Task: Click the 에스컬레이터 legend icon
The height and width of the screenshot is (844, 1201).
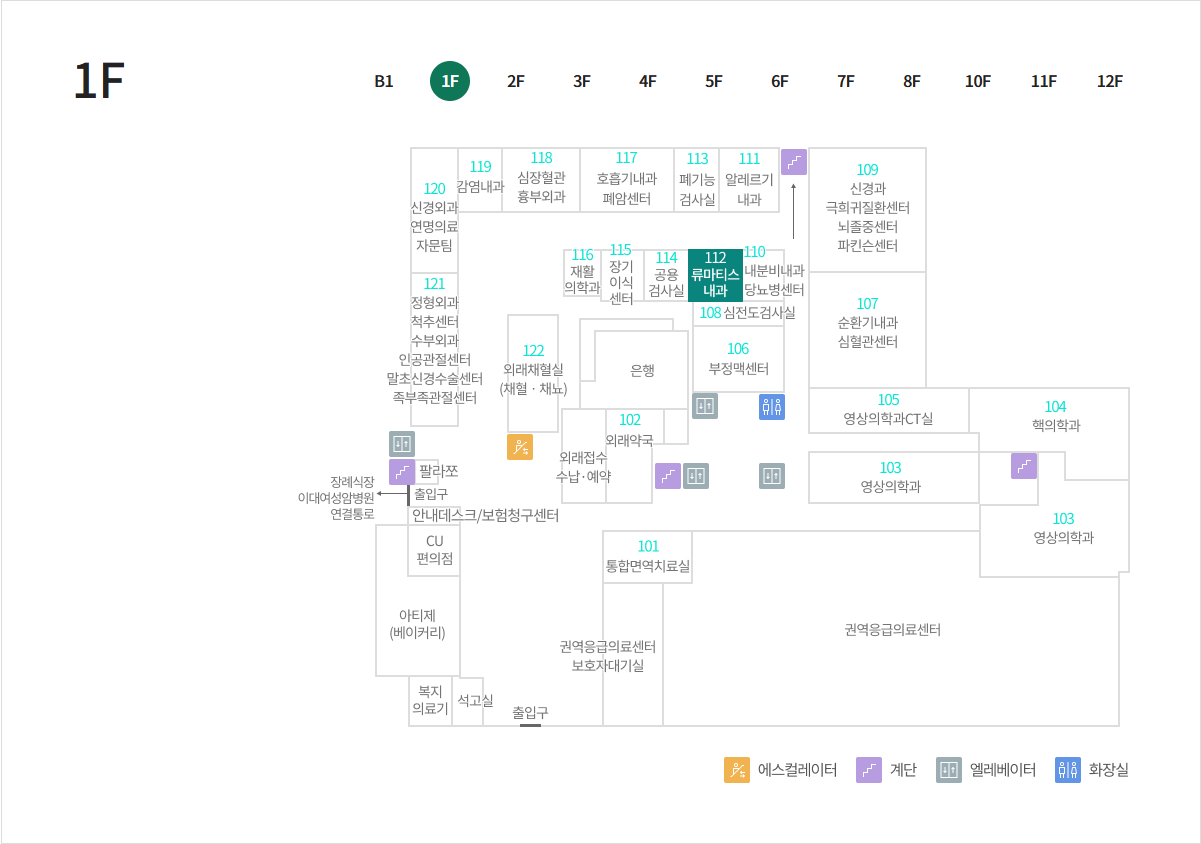Action: [x=737, y=770]
